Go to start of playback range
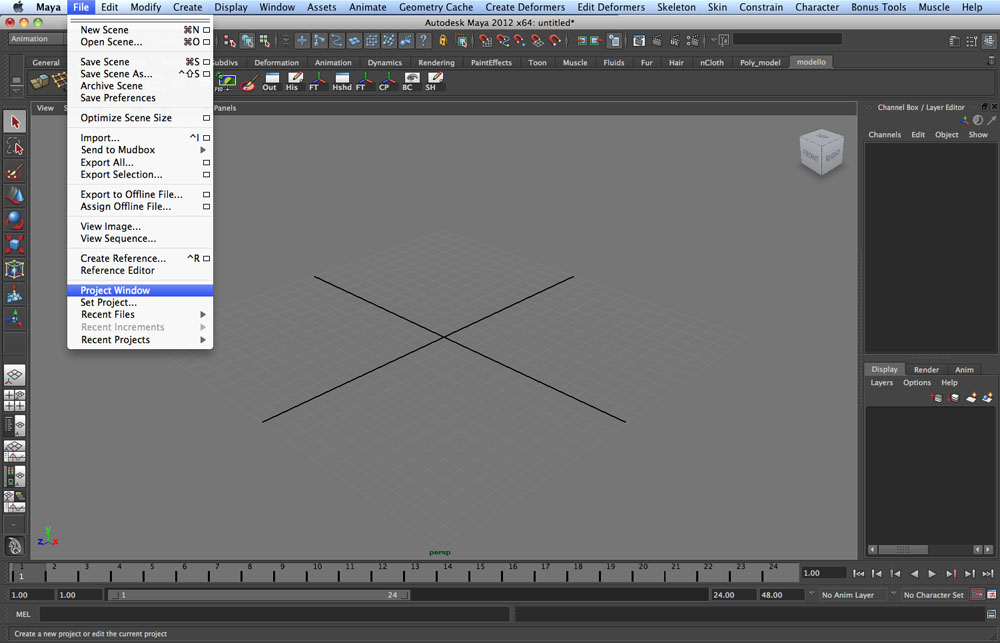1000x643 pixels. 859,573
